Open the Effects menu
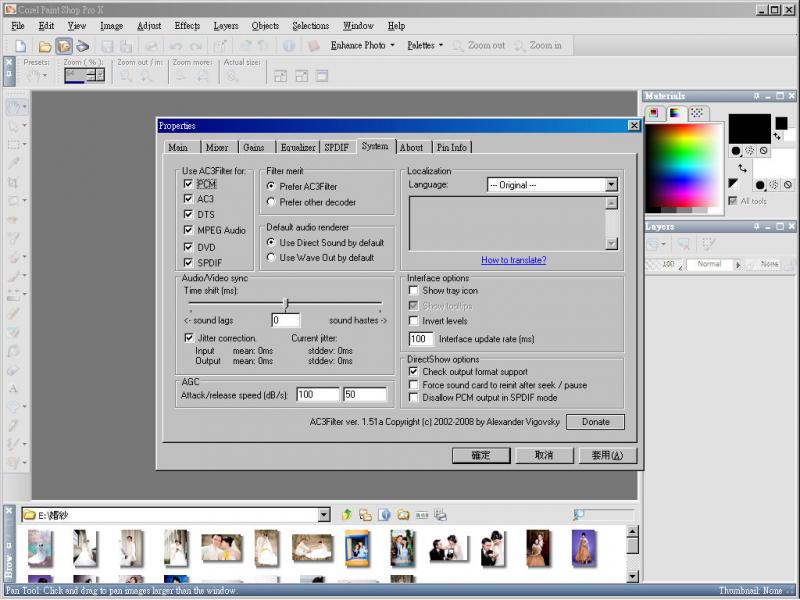This screenshot has height=600, width=800. pos(187,26)
